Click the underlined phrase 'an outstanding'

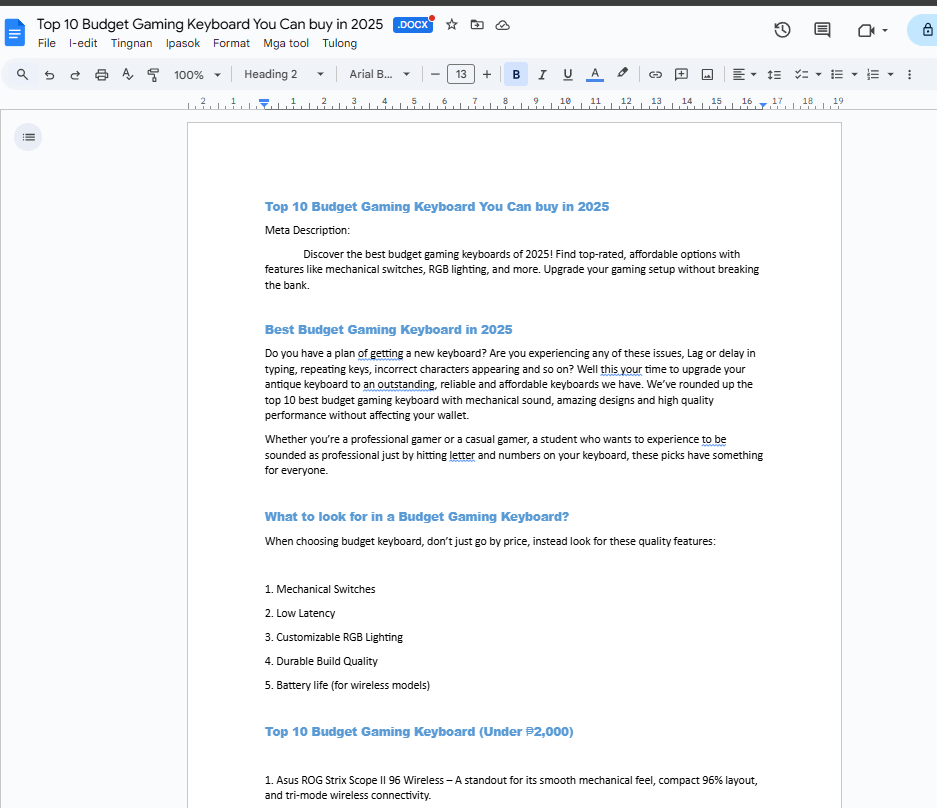coord(399,384)
